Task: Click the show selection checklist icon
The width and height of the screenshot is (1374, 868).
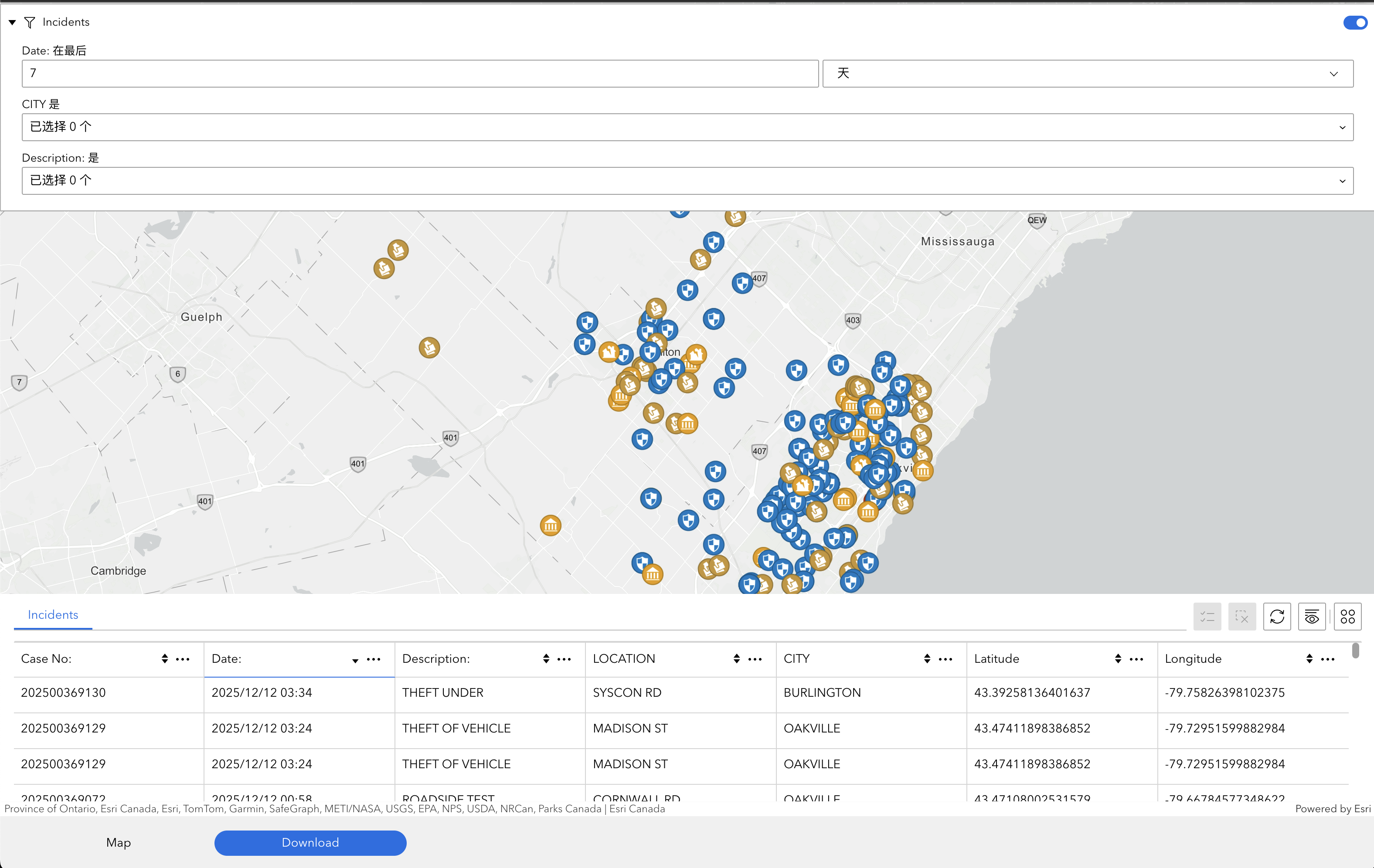Action: [1207, 617]
